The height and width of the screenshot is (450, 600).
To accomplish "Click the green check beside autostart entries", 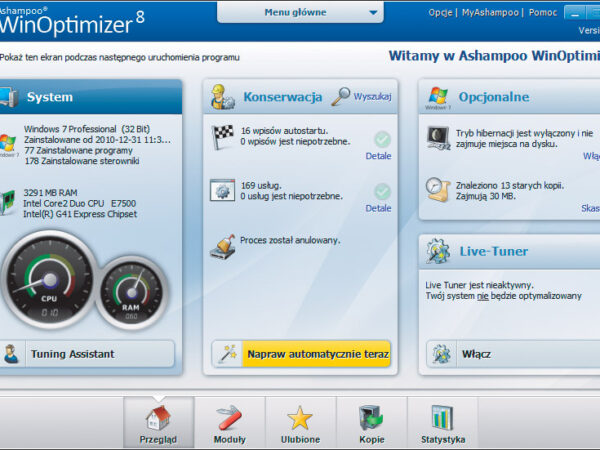I will [x=382, y=139].
